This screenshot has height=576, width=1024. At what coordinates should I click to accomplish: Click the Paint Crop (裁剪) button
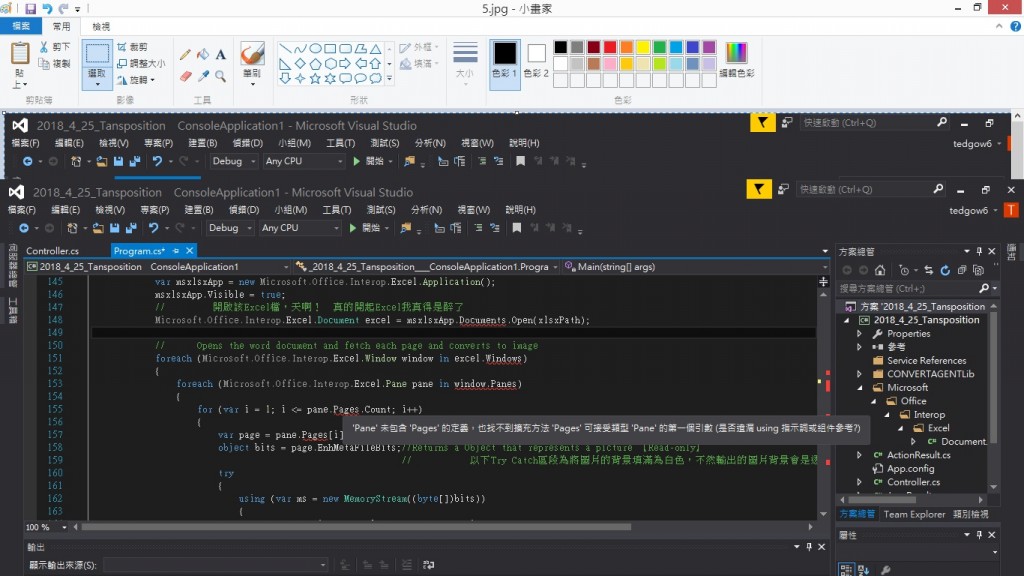133,47
